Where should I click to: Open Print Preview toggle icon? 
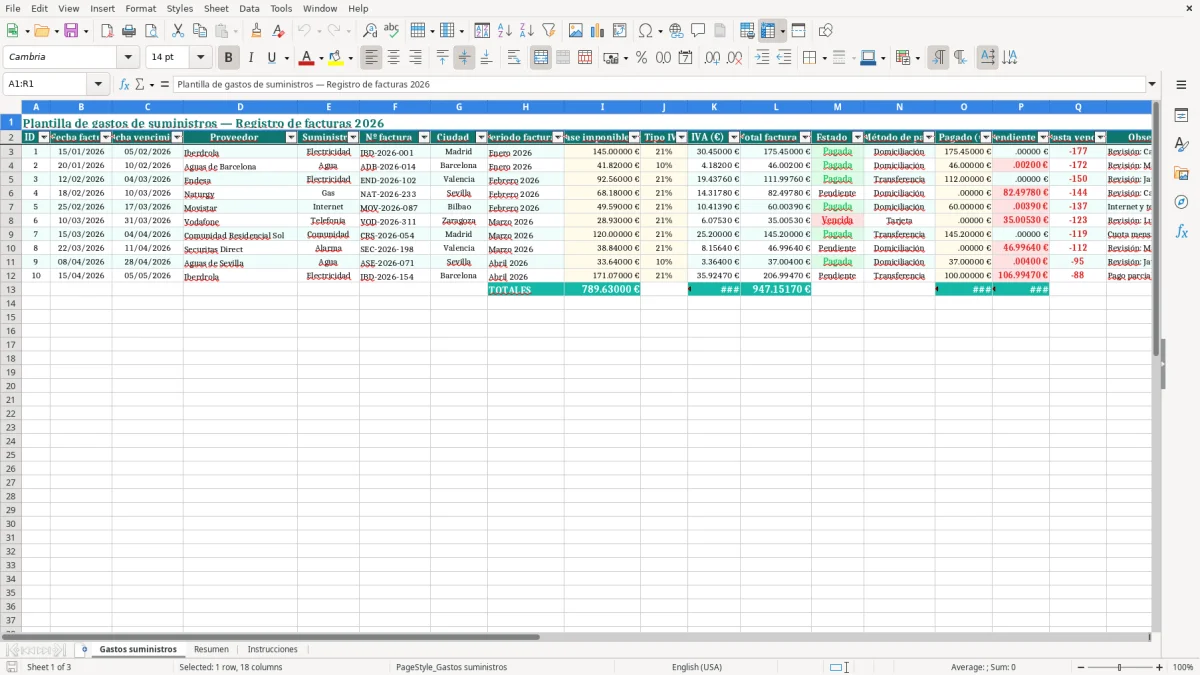[x=151, y=31]
